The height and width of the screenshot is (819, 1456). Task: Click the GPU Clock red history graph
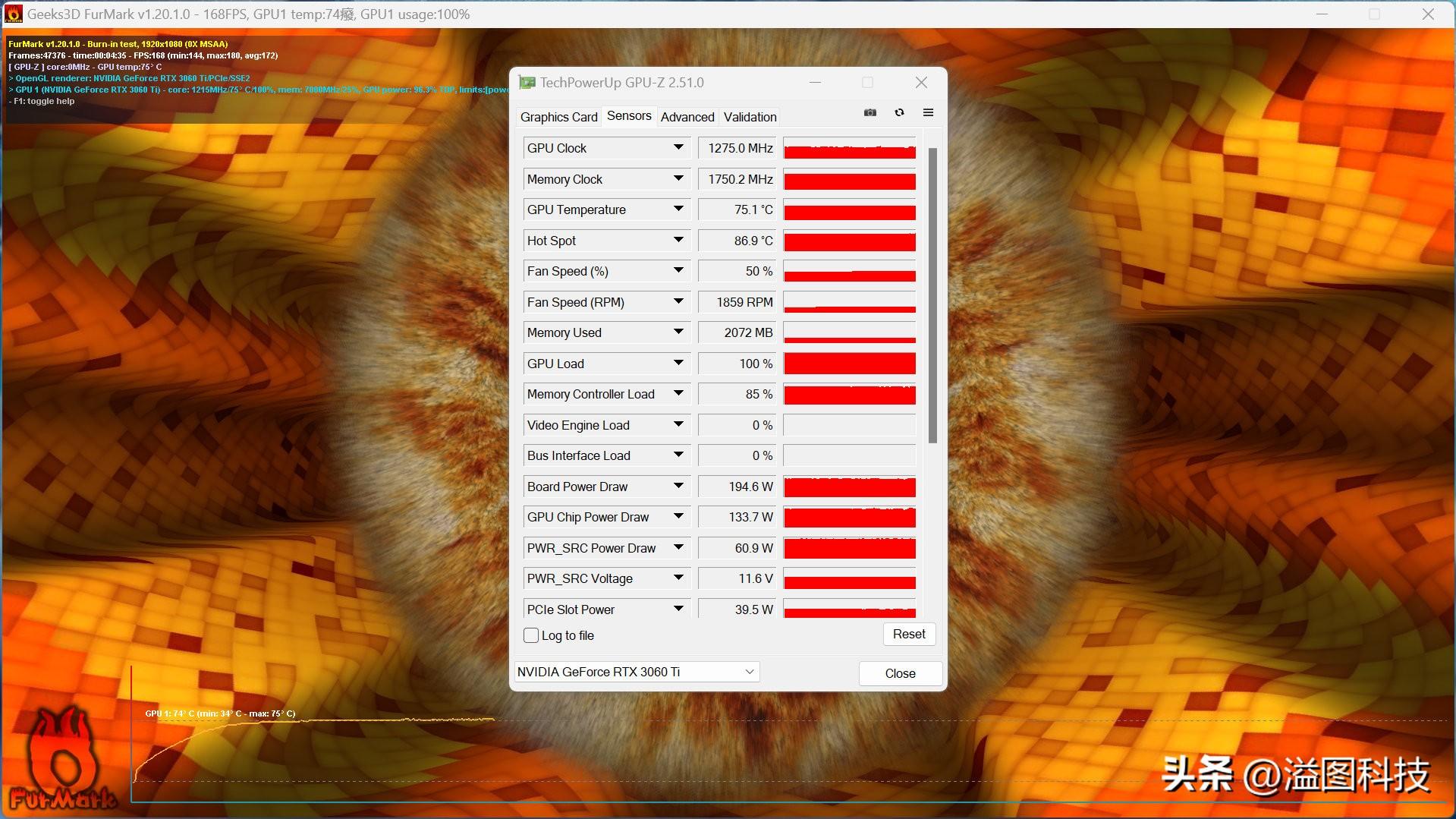tap(849, 148)
